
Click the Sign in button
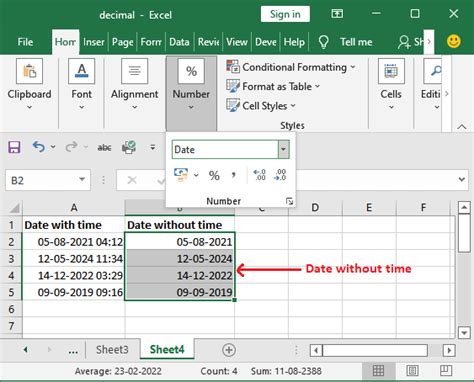coord(285,14)
